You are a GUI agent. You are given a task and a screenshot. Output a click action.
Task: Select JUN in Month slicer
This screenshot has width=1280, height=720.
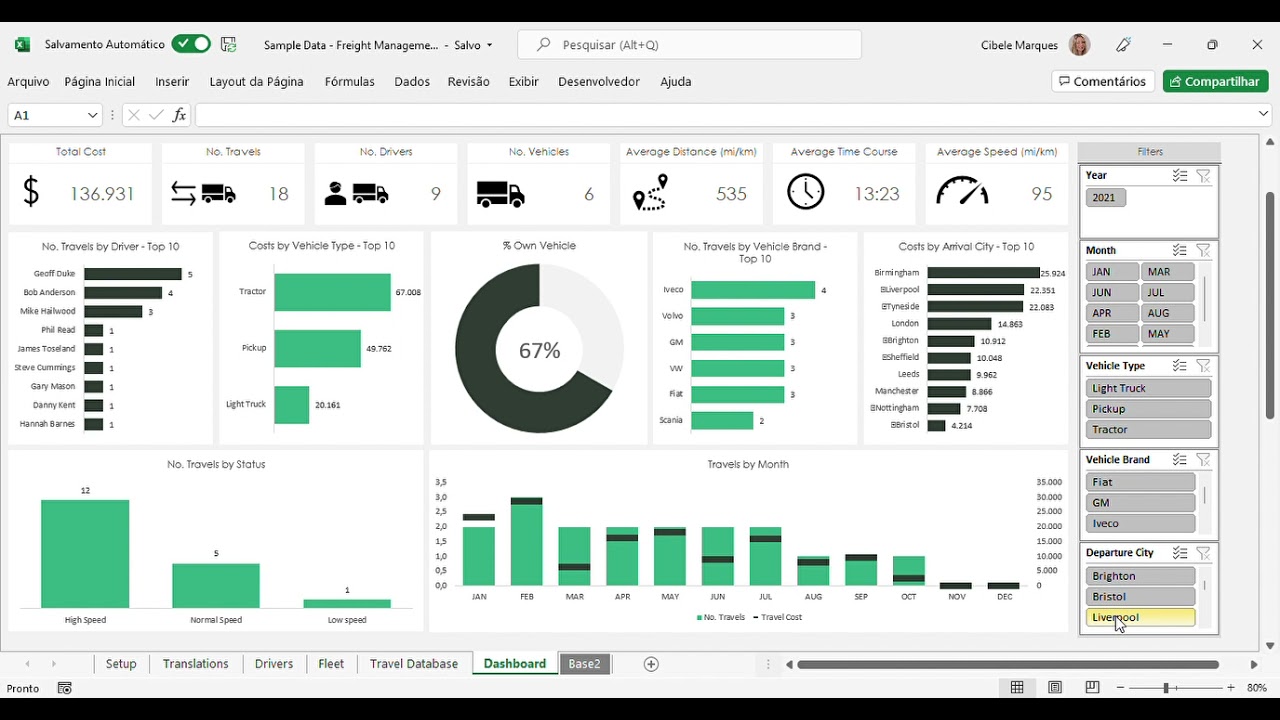[1112, 293]
